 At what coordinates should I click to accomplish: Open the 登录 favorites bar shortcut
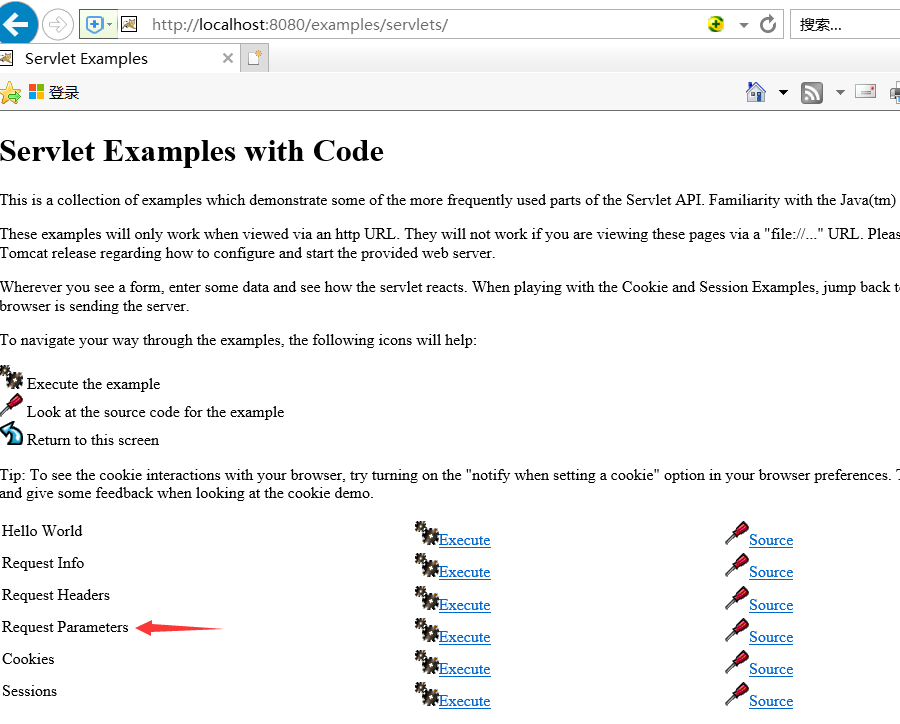coord(54,92)
